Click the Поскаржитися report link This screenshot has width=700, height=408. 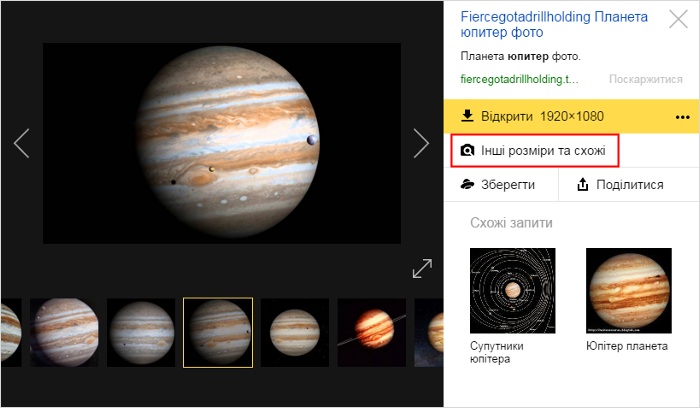pos(646,79)
